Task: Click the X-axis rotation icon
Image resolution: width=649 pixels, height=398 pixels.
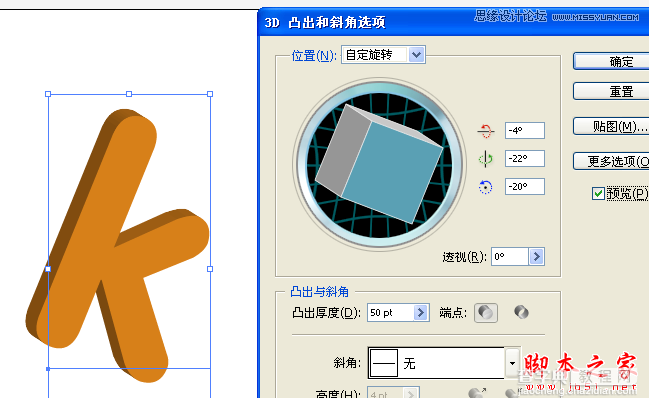Action: tap(486, 131)
